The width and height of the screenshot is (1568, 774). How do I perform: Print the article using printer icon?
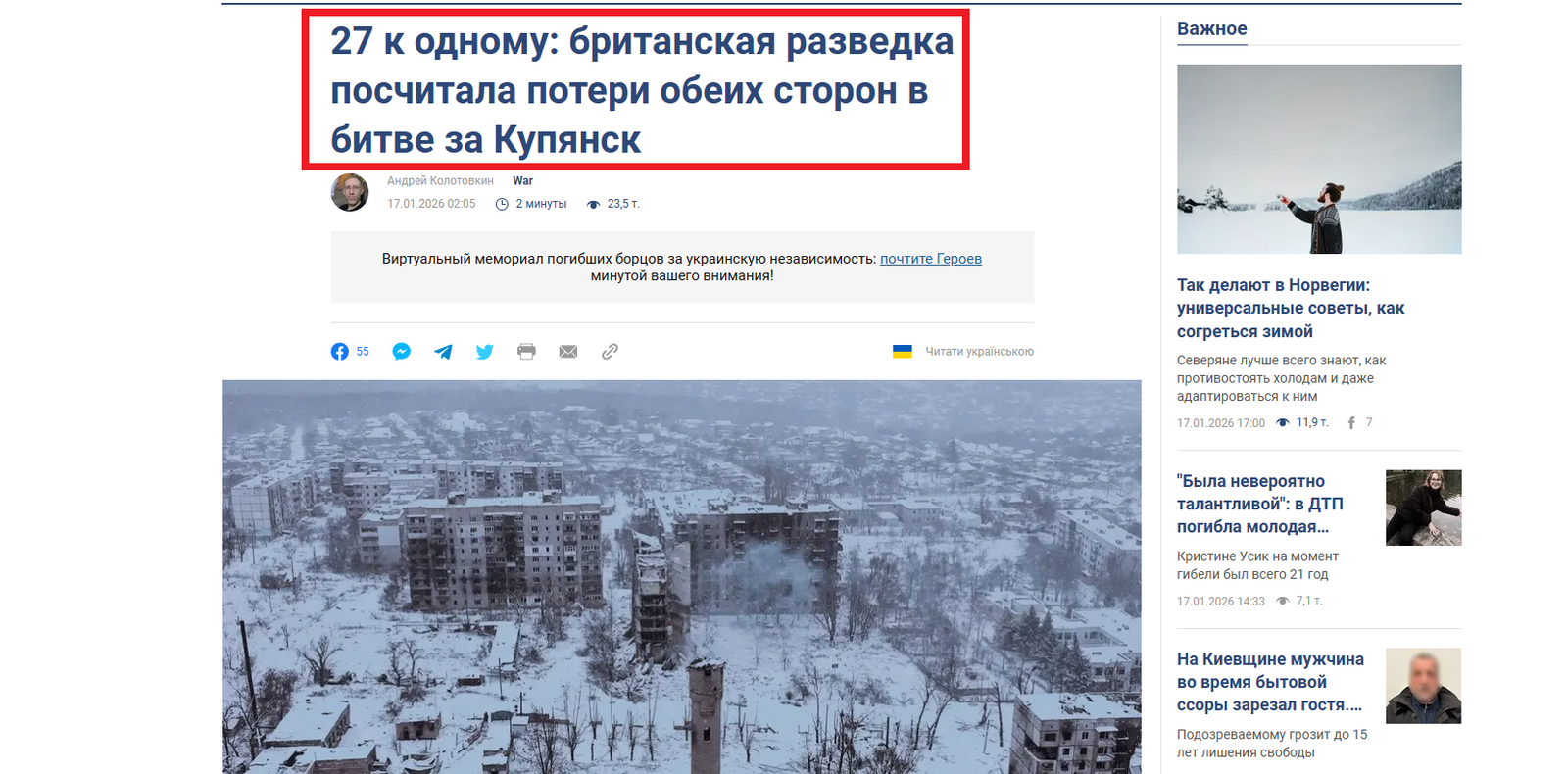526,352
